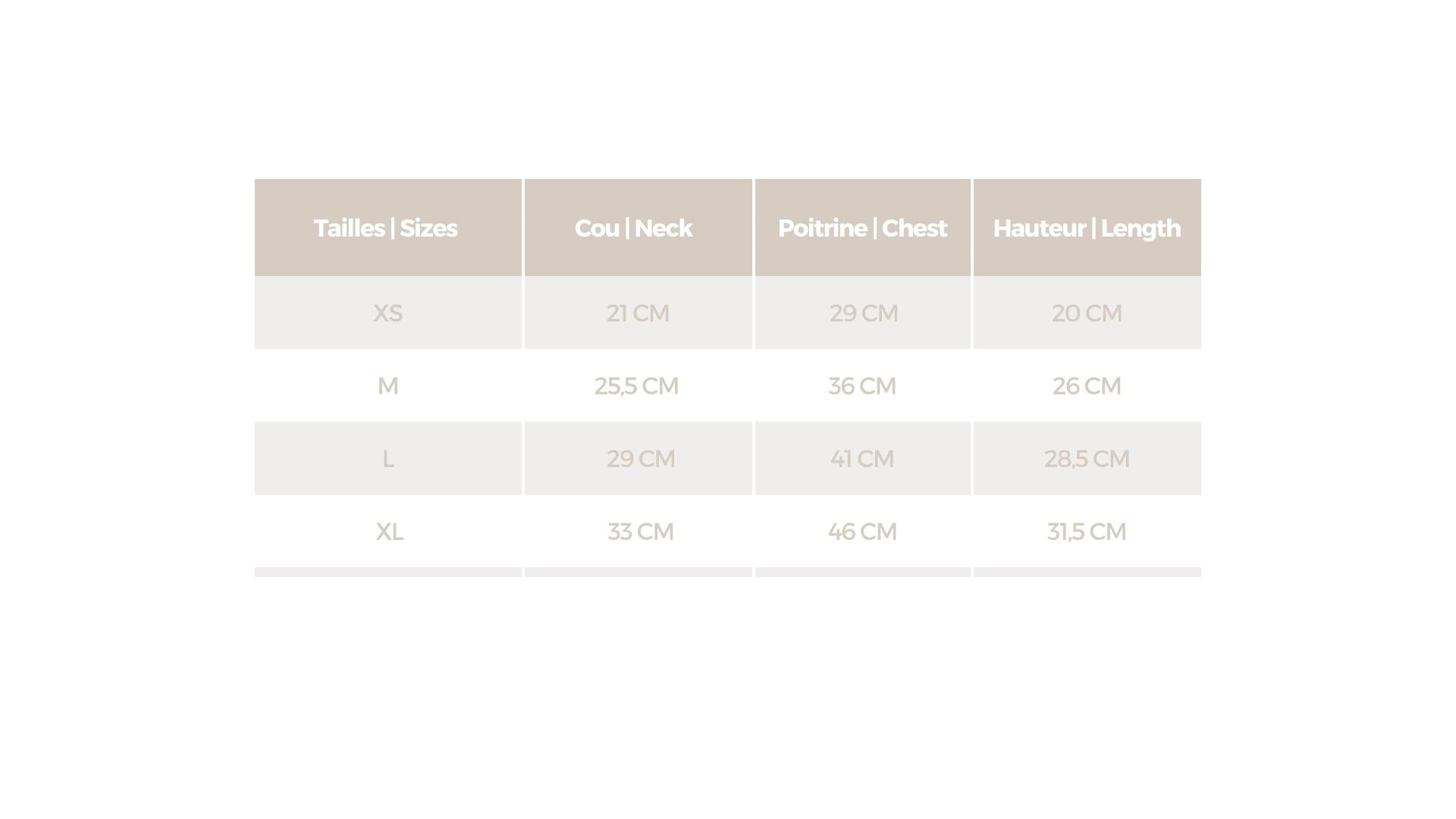Image resolution: width=1456 pixels, height=819 pixels.
Task: Click the XL chest value 46 CM
Action: (862, 532)
